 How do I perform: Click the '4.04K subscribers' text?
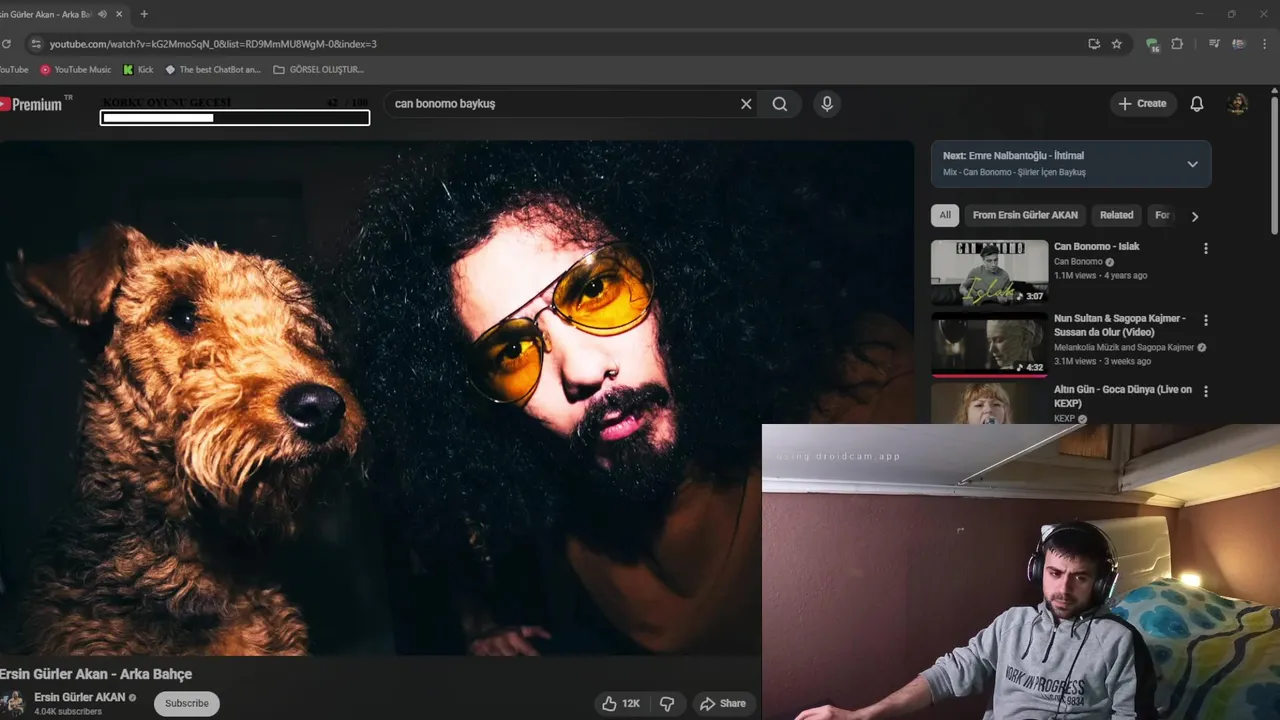click(x=68, y=712)
